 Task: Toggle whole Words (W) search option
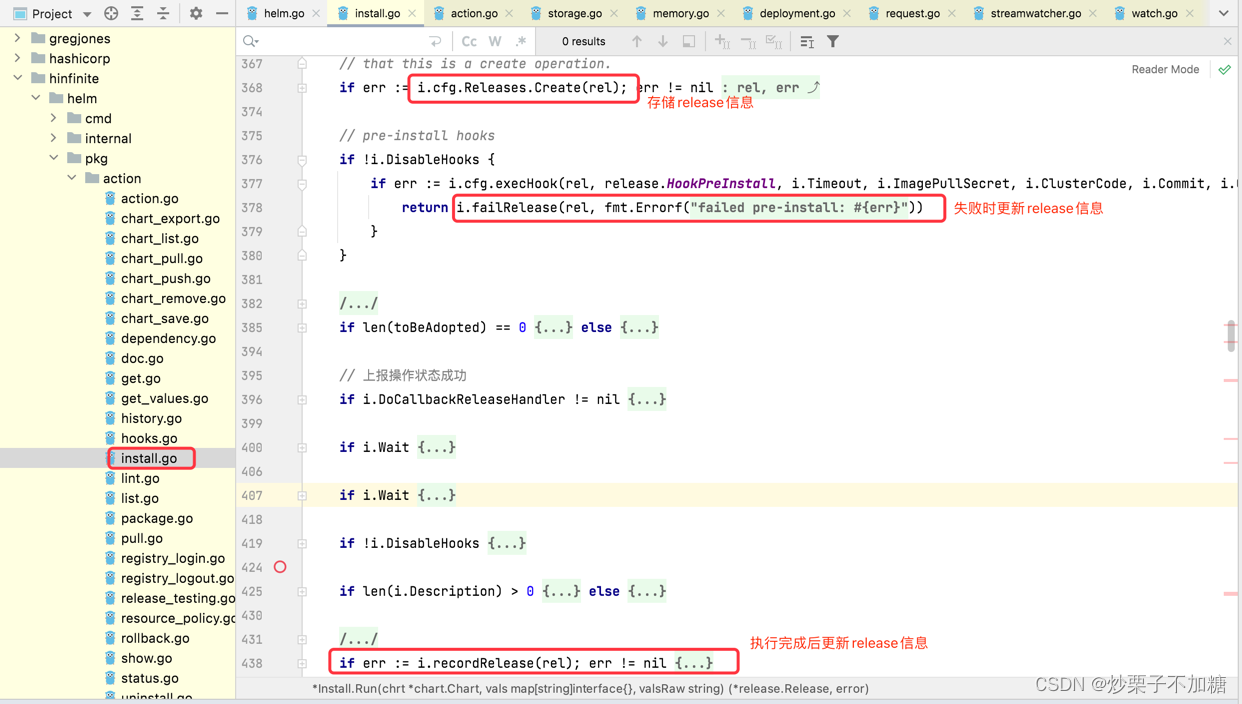click(495, 42)
